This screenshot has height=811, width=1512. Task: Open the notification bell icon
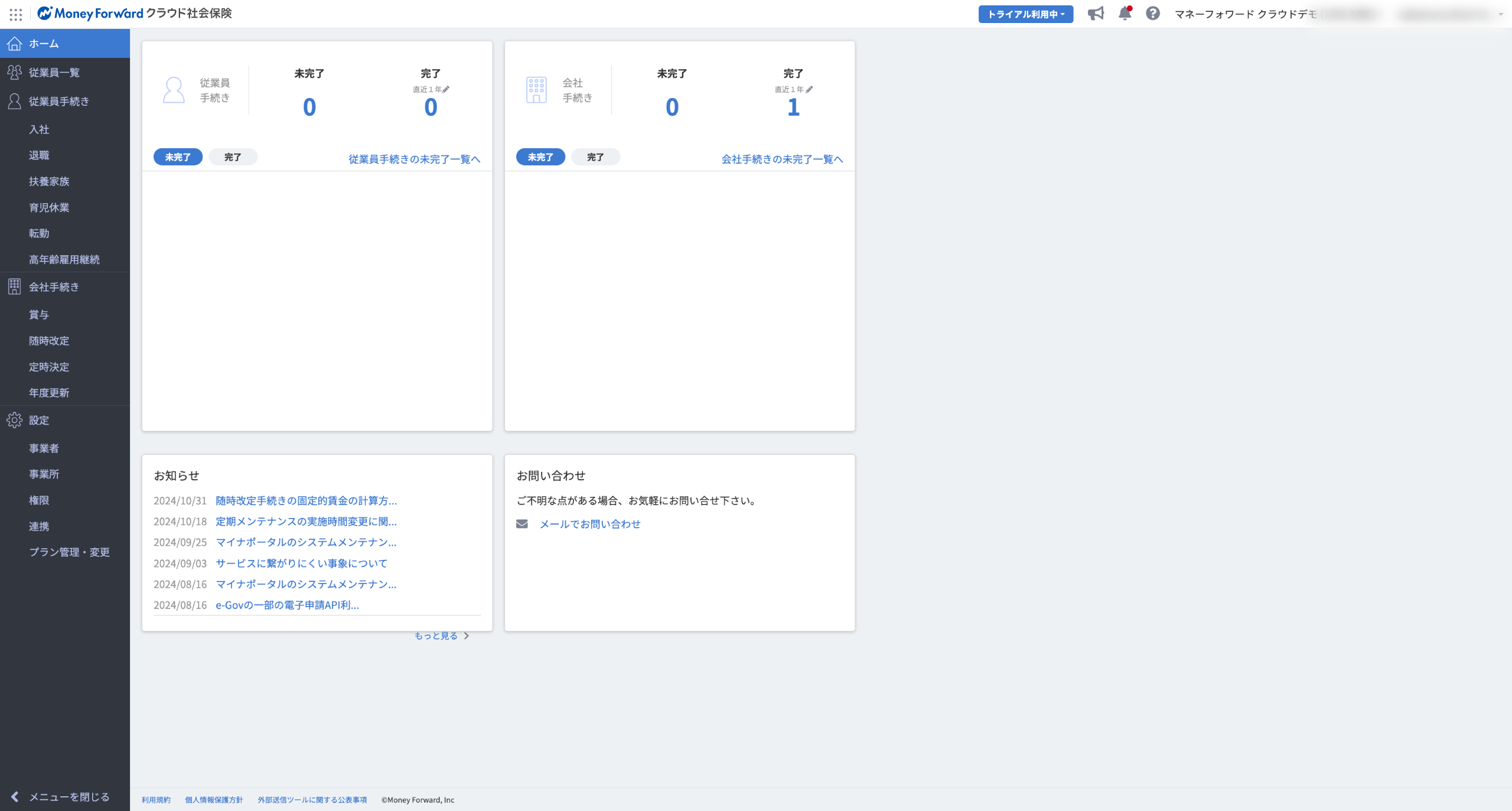pyautogui.click(x=1125, y=14)
